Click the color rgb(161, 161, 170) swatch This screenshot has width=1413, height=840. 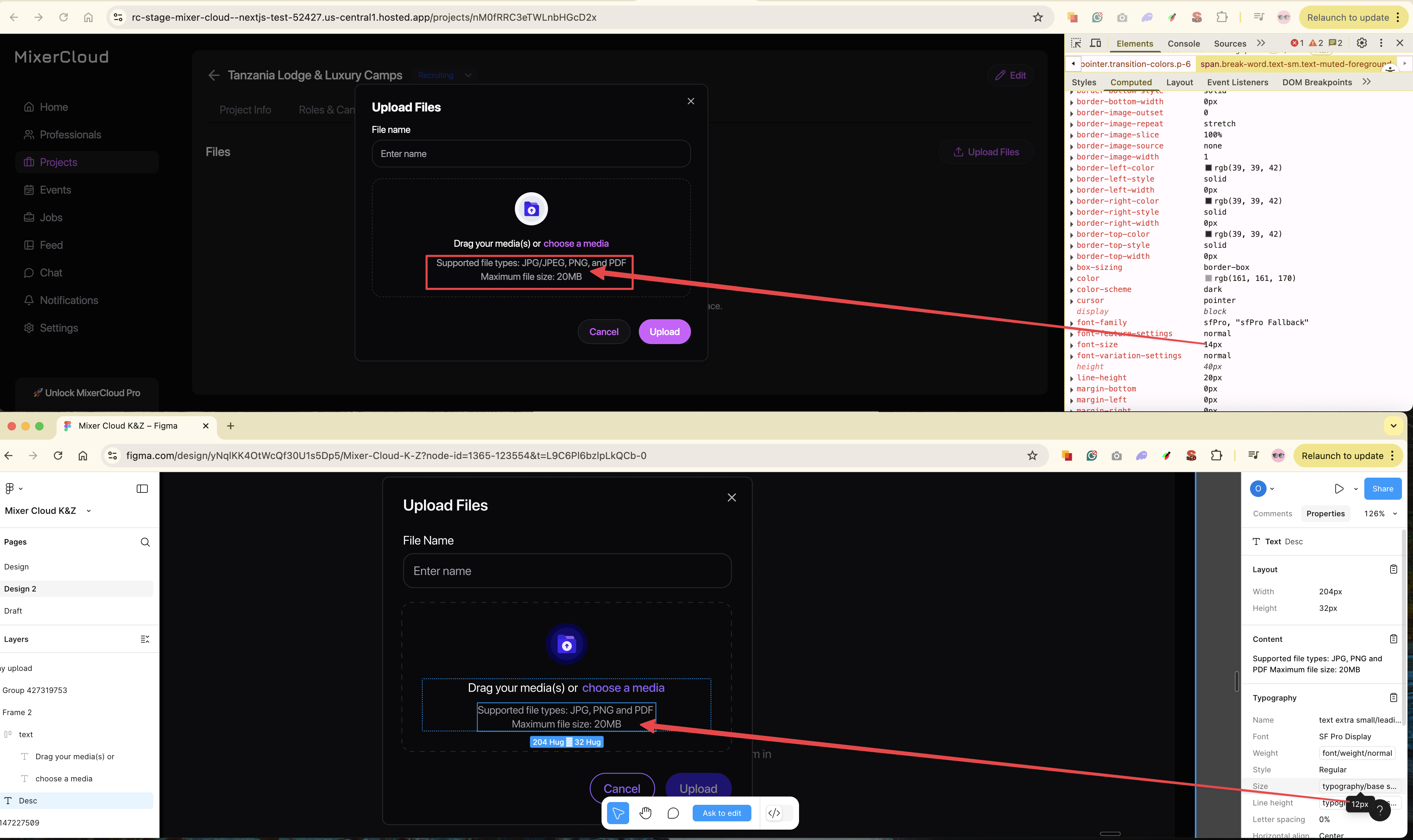(1208, 279)
